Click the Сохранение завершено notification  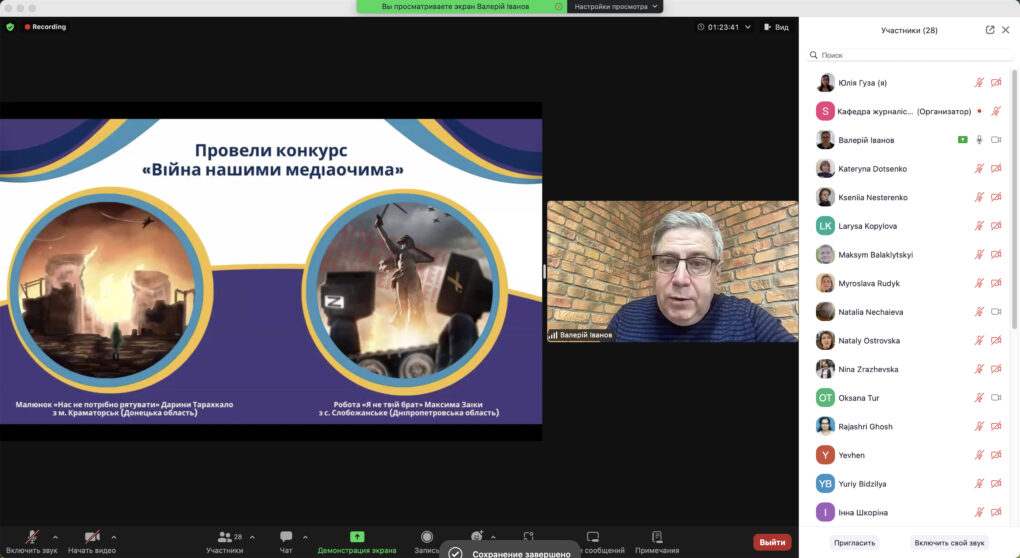click(x=511, y=551)
